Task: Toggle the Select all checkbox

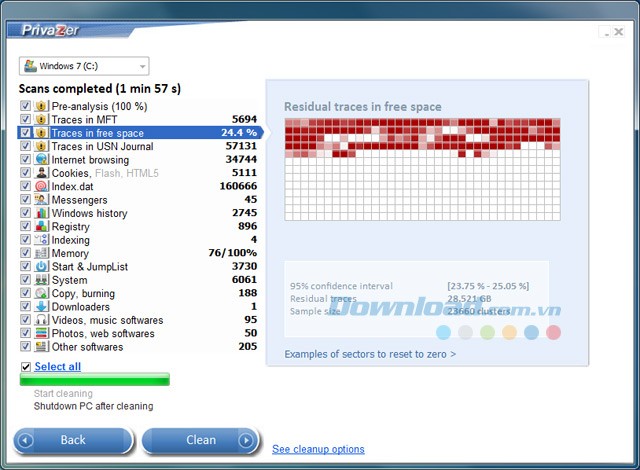Action: tap(26, 367)
